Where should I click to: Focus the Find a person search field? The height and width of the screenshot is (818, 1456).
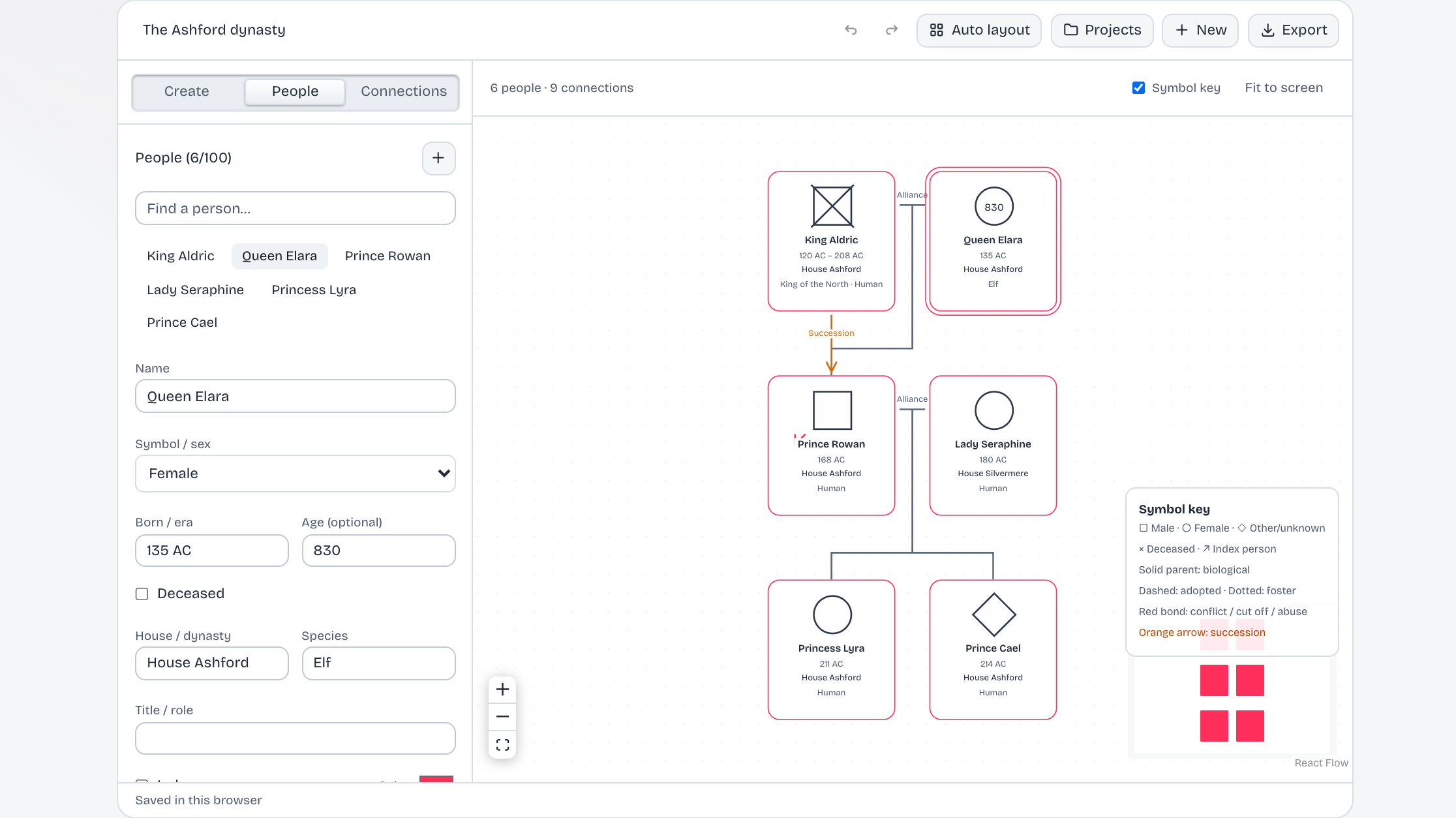(x=295, y=208)
